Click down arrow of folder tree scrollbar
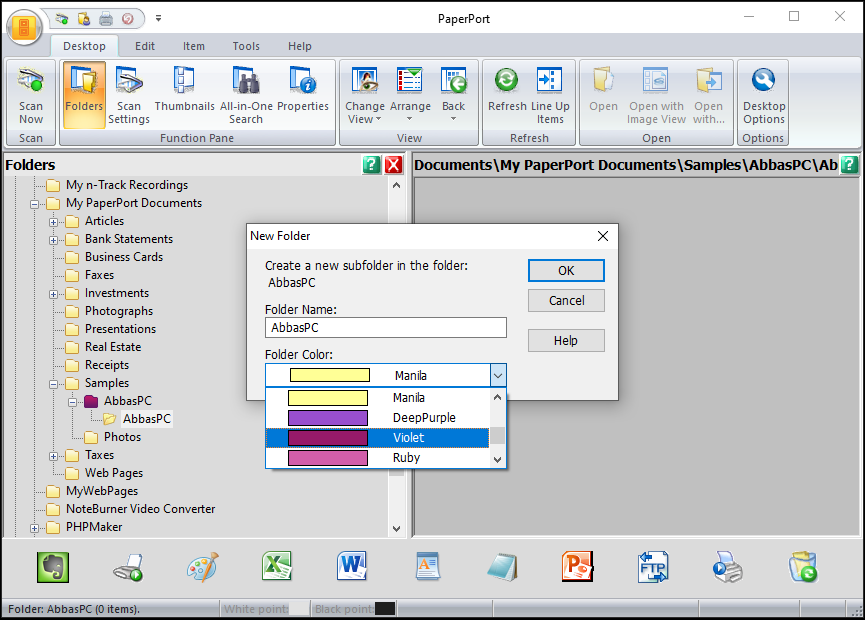The width and height of the screenshot is (865, 620). (396, 528)
